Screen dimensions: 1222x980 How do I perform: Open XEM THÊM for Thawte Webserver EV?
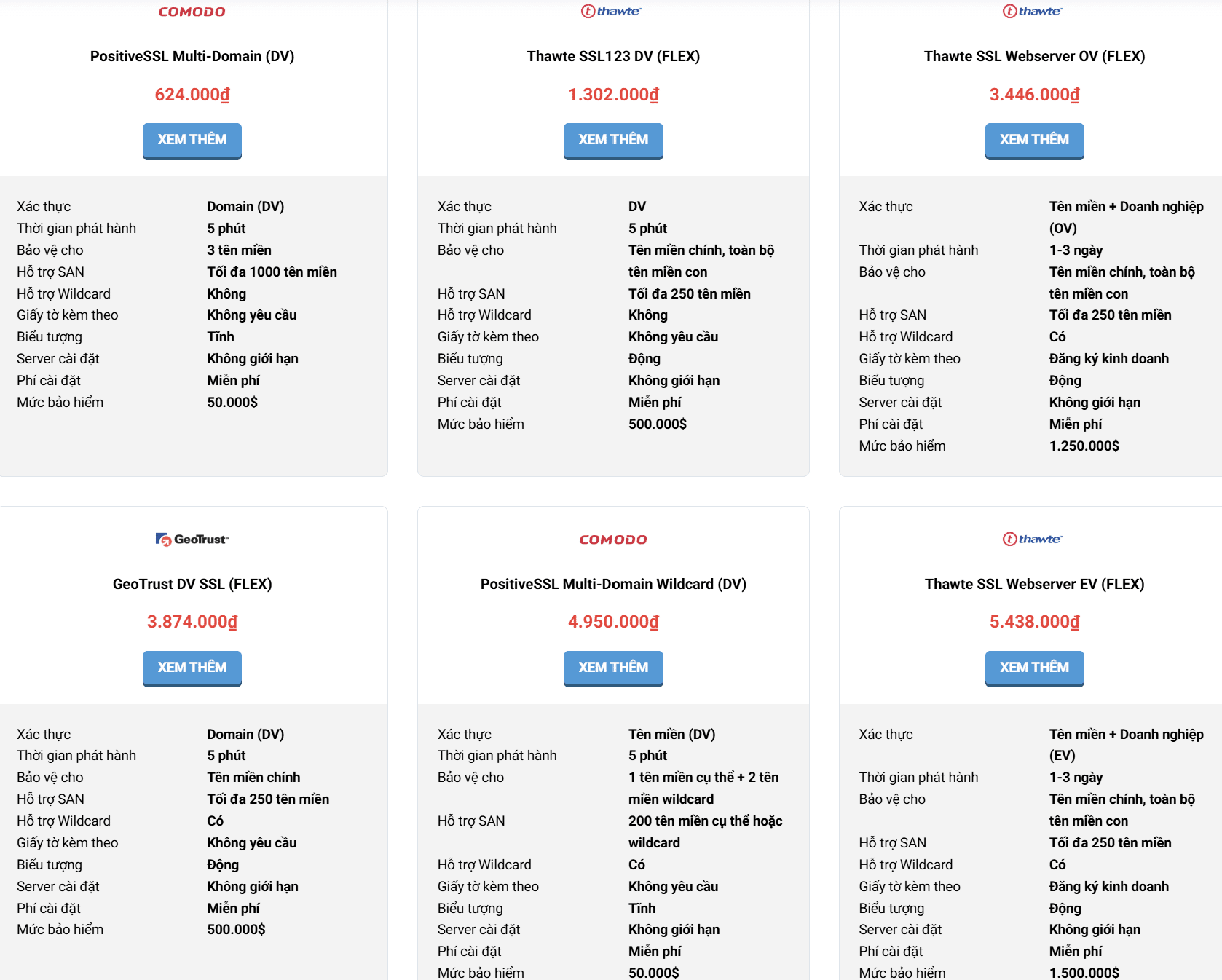click(1034, 668)
